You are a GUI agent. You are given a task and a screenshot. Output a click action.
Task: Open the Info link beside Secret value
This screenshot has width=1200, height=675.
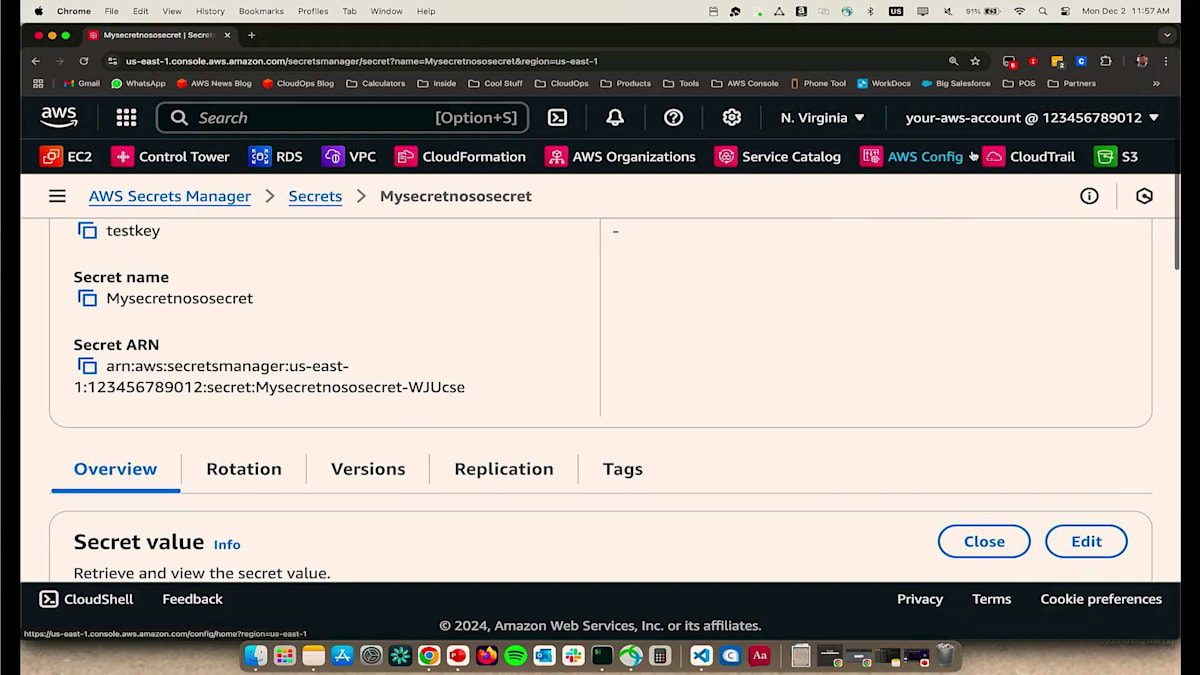click(x=227, y=545)
